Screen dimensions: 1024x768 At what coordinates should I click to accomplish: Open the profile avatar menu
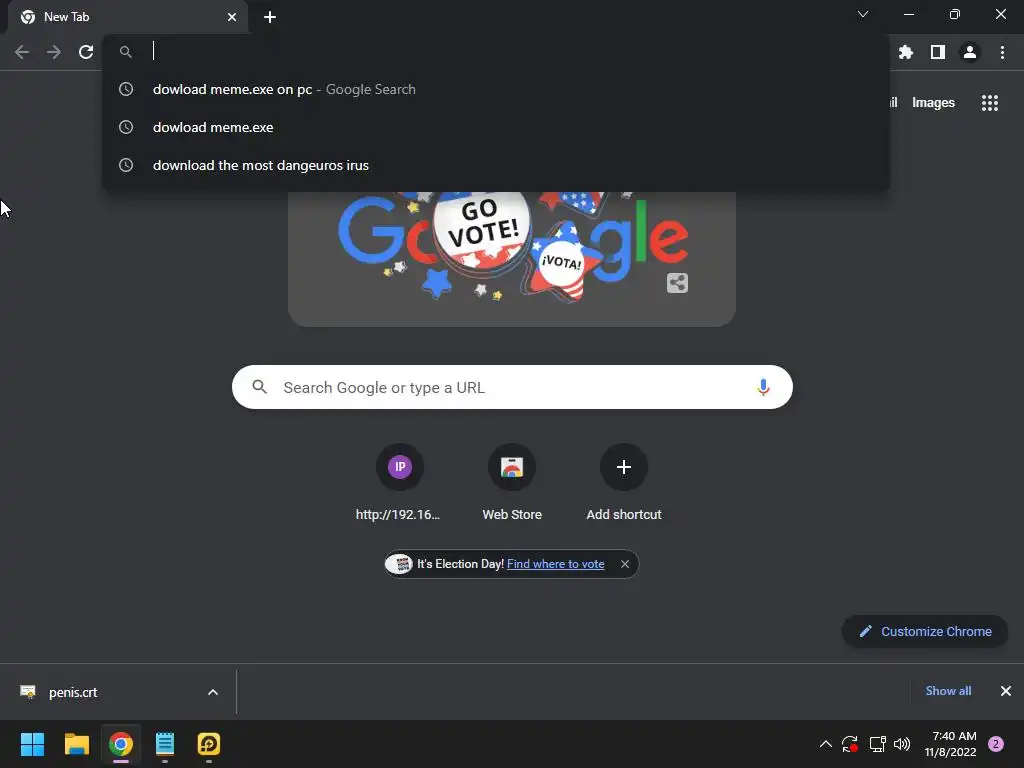click(970, 52)
